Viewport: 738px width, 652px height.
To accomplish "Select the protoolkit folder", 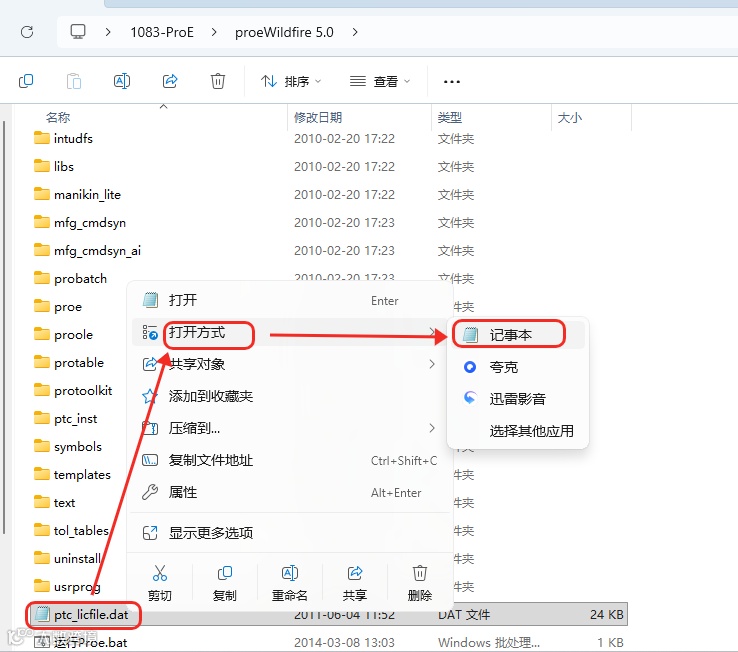I will (x=73, y=390).
